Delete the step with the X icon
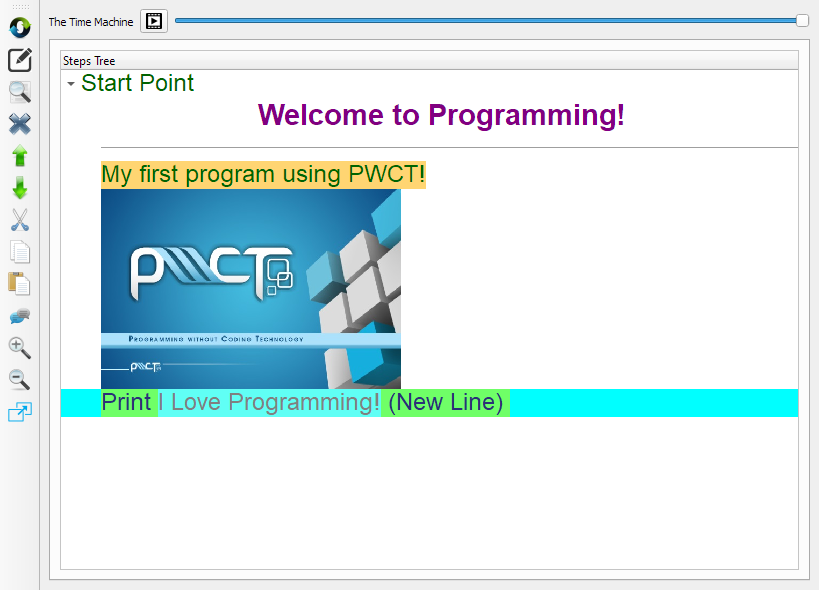Image resolution: width=819 pixels, height=590 pixels. 20,124
